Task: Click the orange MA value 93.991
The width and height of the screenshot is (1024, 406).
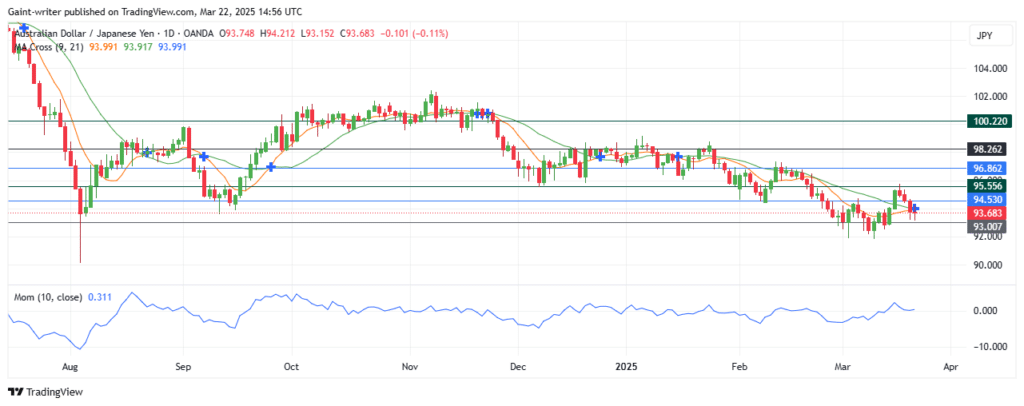Action: click(104, 46)
